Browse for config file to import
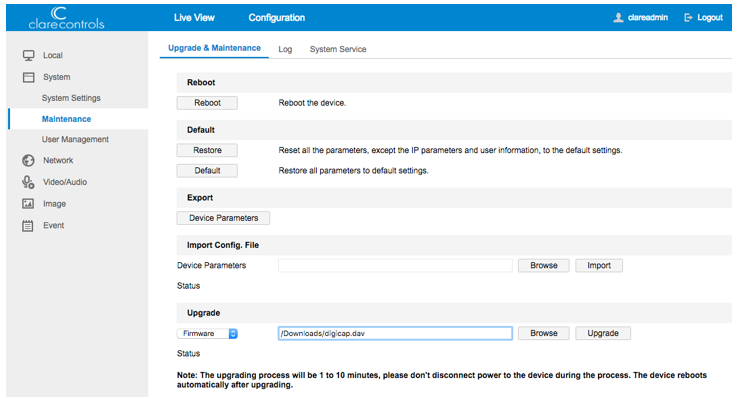 [x=544, y=265]
